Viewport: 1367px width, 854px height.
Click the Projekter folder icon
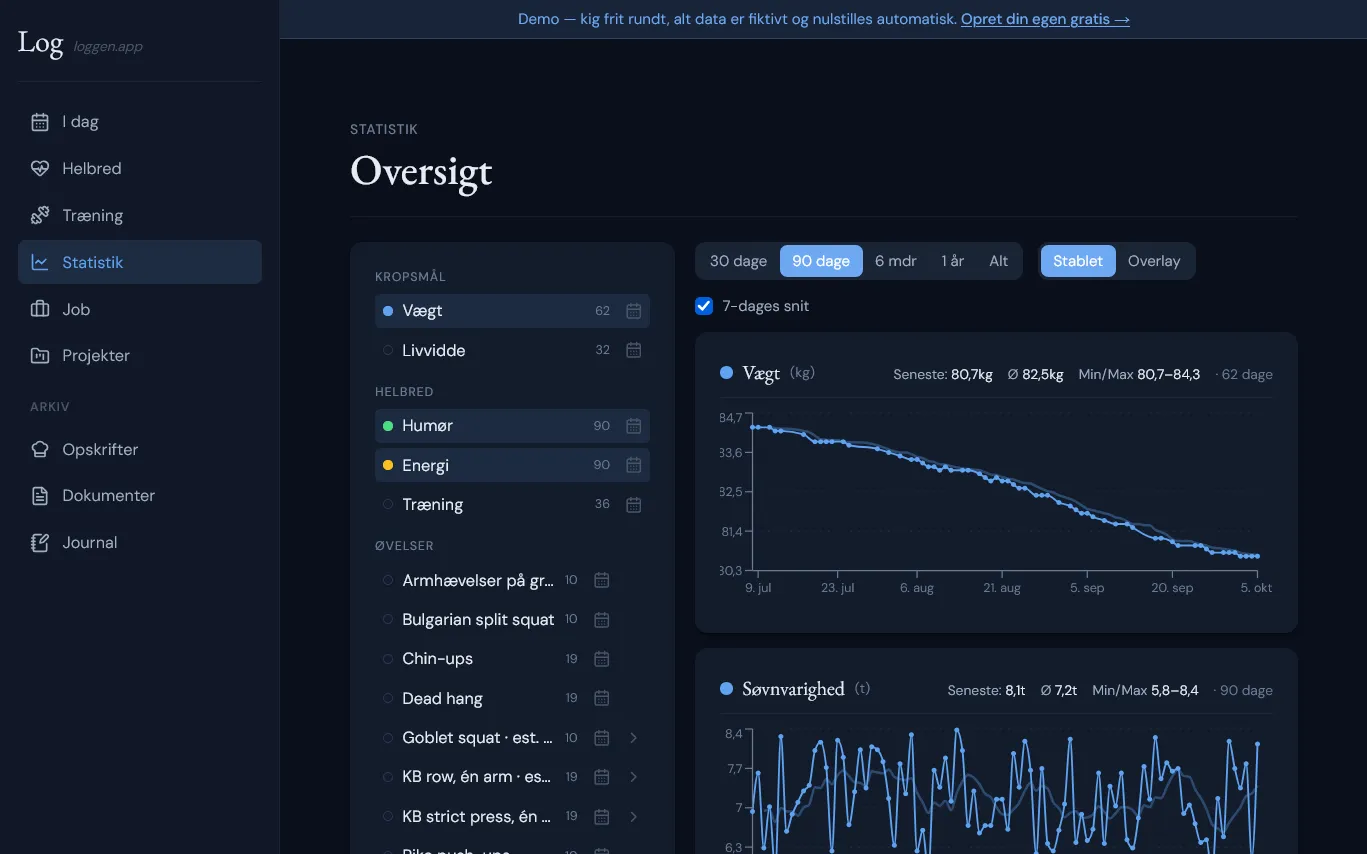point(40,355)
